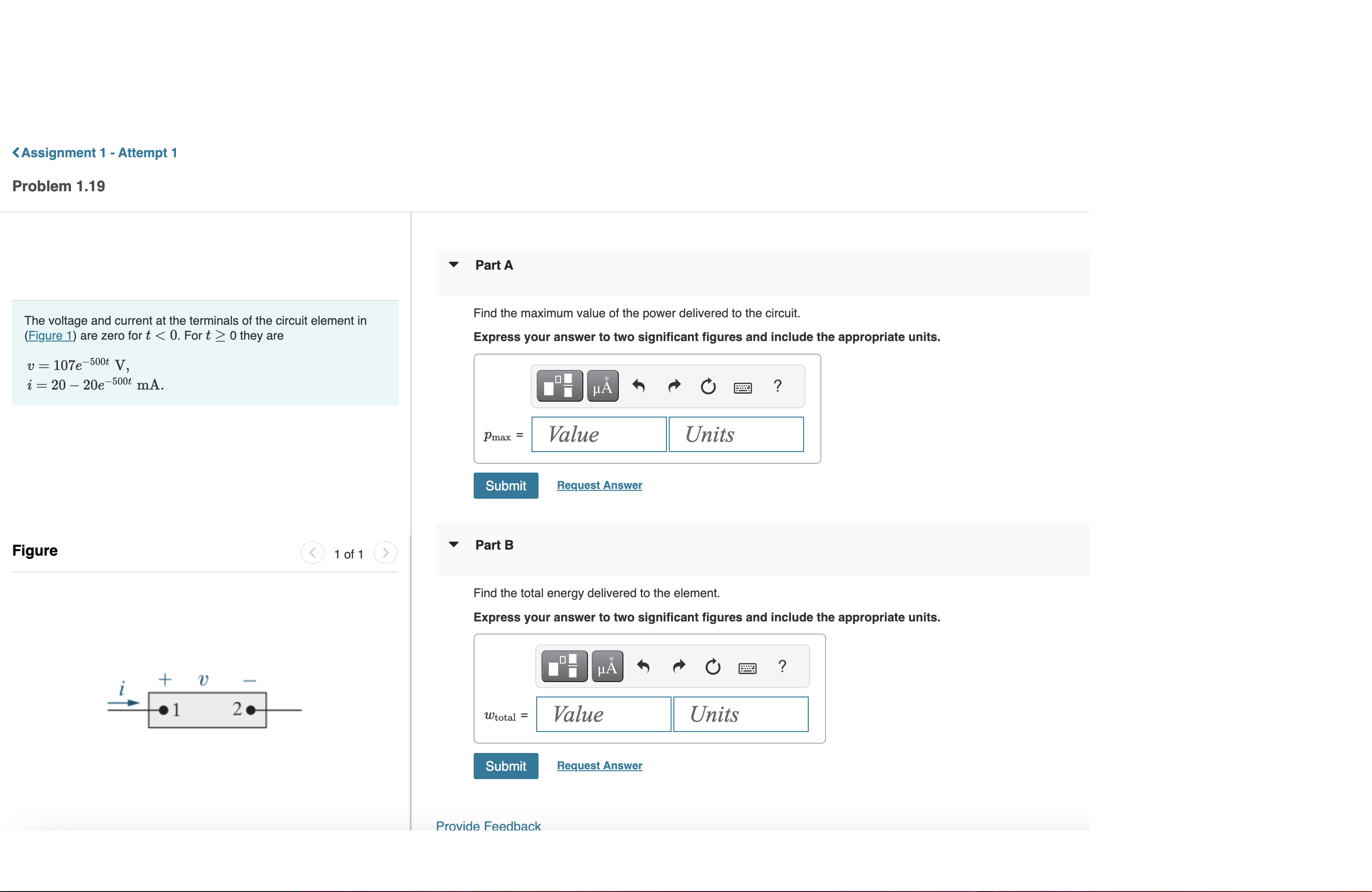Open templates tool in Part A toolbar
Screen dimensions: 1372x892
coord(559,385)
